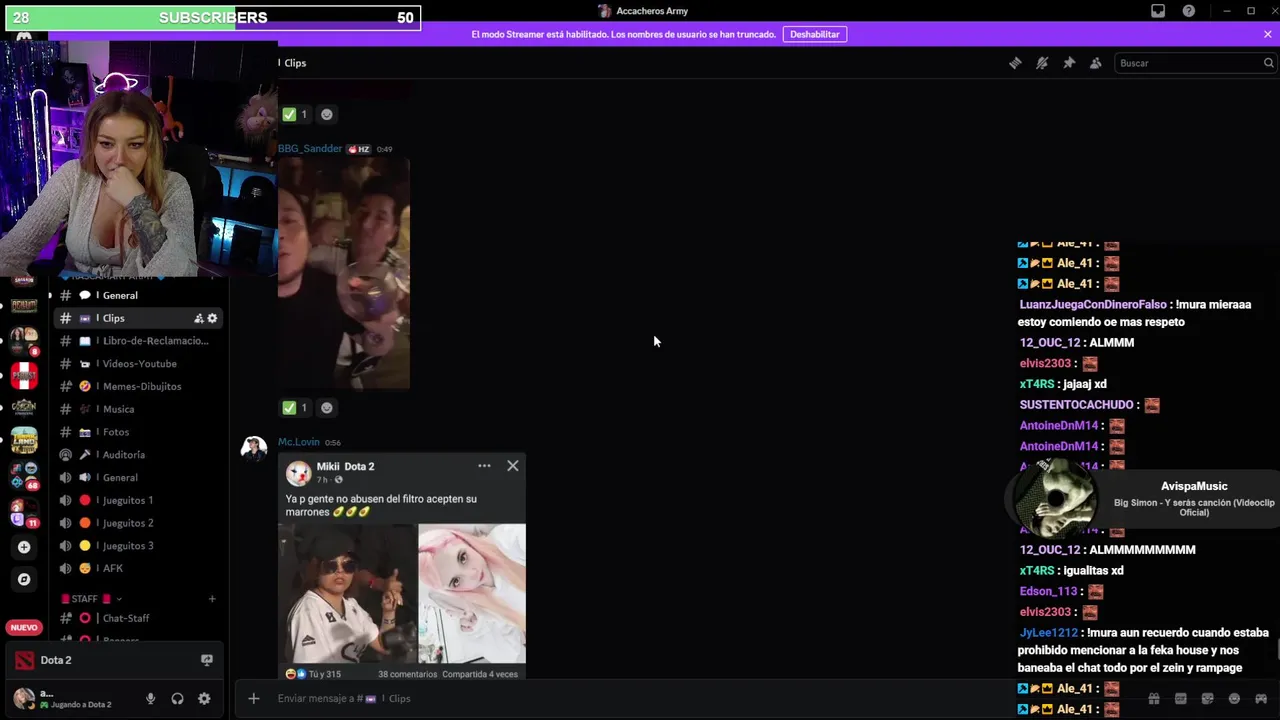Click LuanzJuegaConDineroFalso chat username

tap(1093, 305)
